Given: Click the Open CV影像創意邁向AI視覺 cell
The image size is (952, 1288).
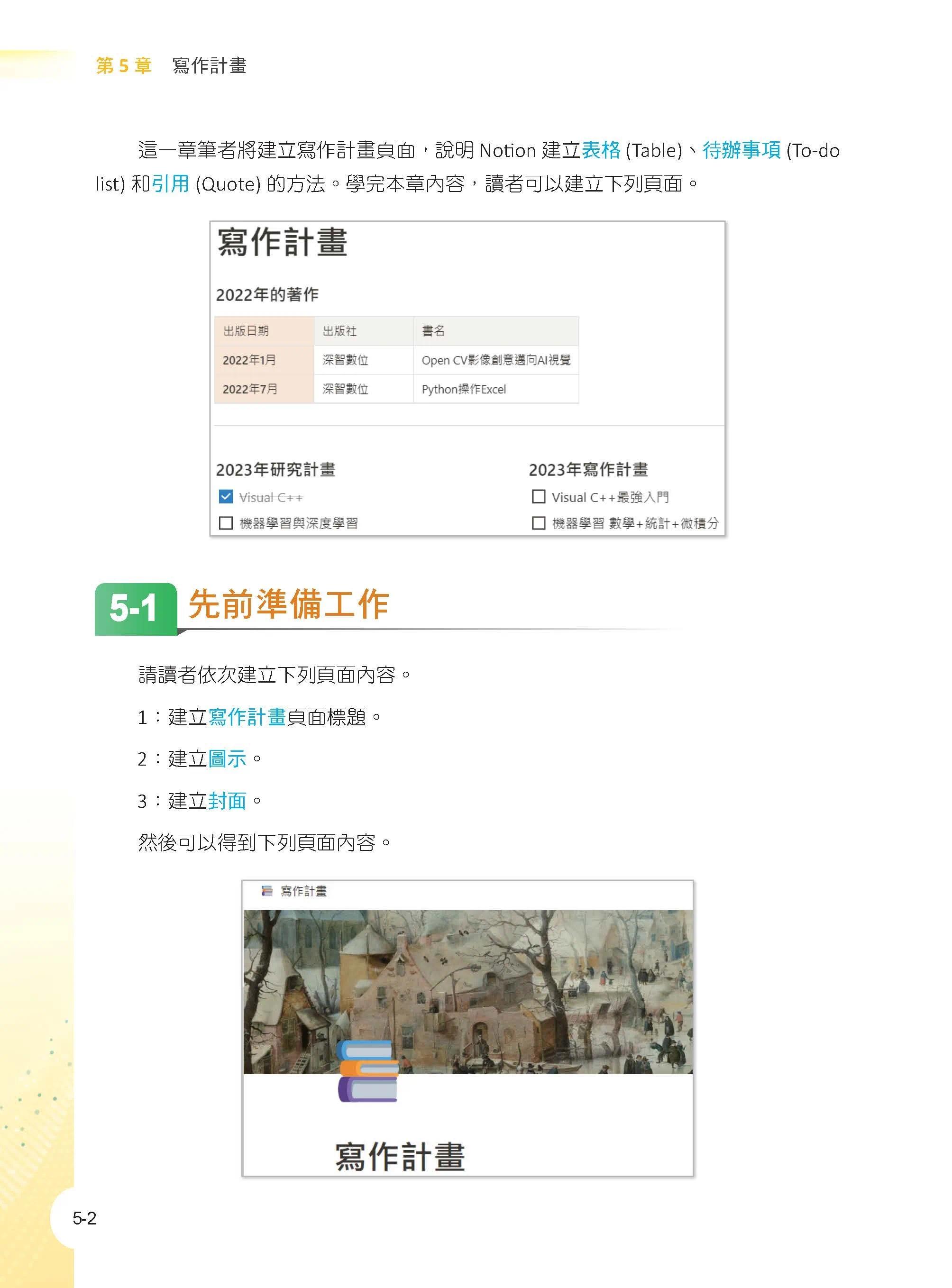Looking at the screenshot, I should pos(495,360).
